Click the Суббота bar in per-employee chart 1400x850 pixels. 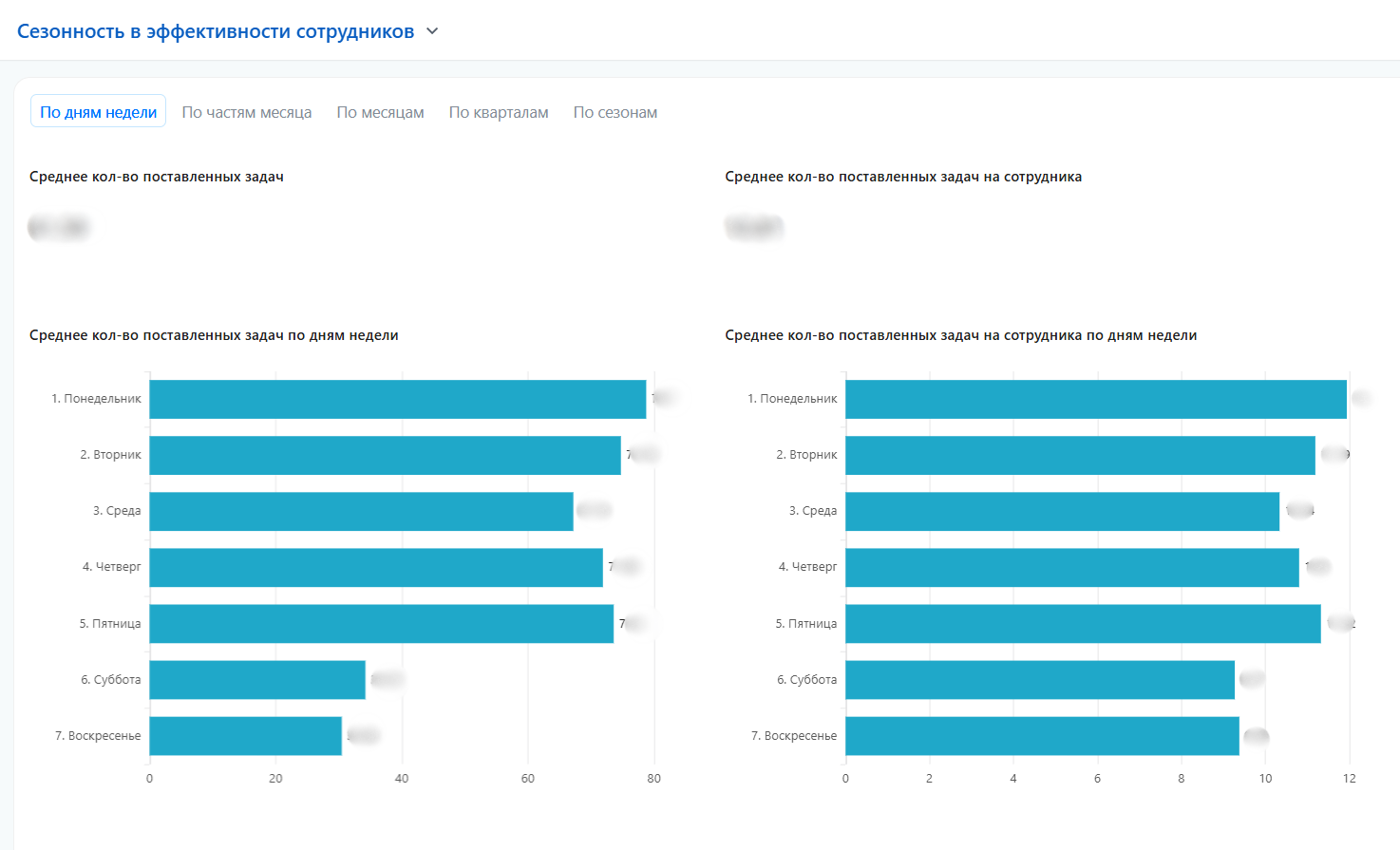coord(1039,679)
